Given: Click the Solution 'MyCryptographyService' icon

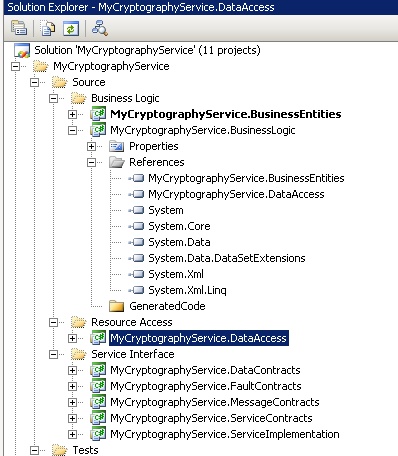Looking at the screenshot, I should click(x=22, y=50).
